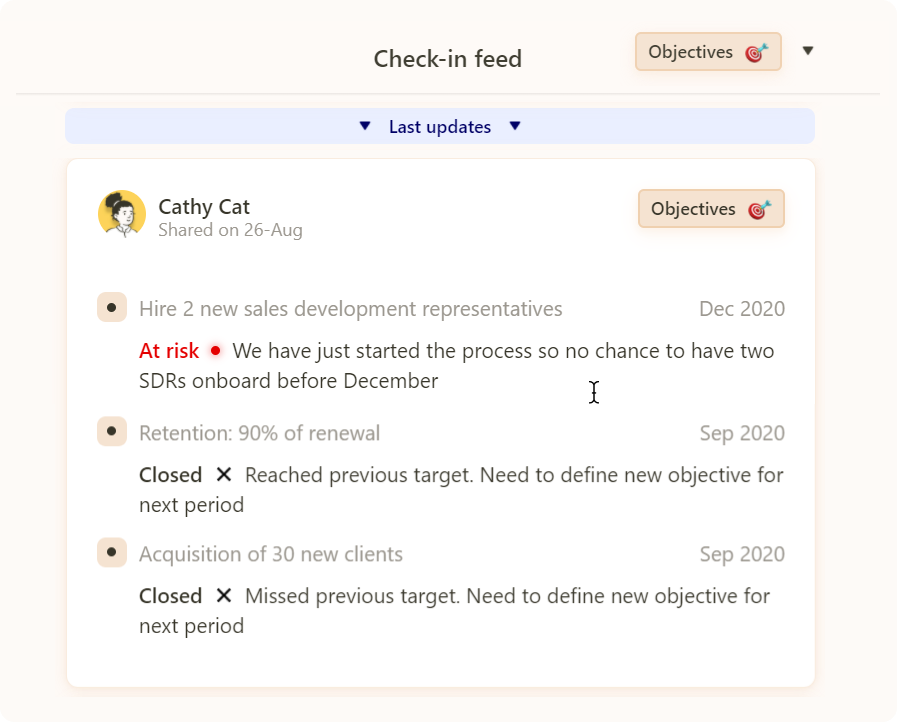Viewport: 897px width, 722px height.
Task: Expand the left arrow of Last updates
Action: pos(365,126)
